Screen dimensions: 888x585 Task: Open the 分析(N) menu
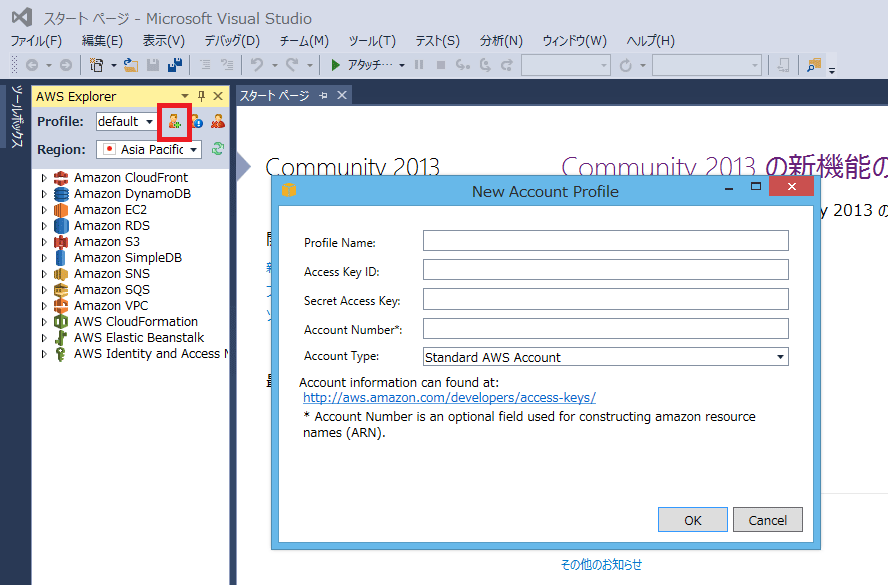tap(501, 41)
